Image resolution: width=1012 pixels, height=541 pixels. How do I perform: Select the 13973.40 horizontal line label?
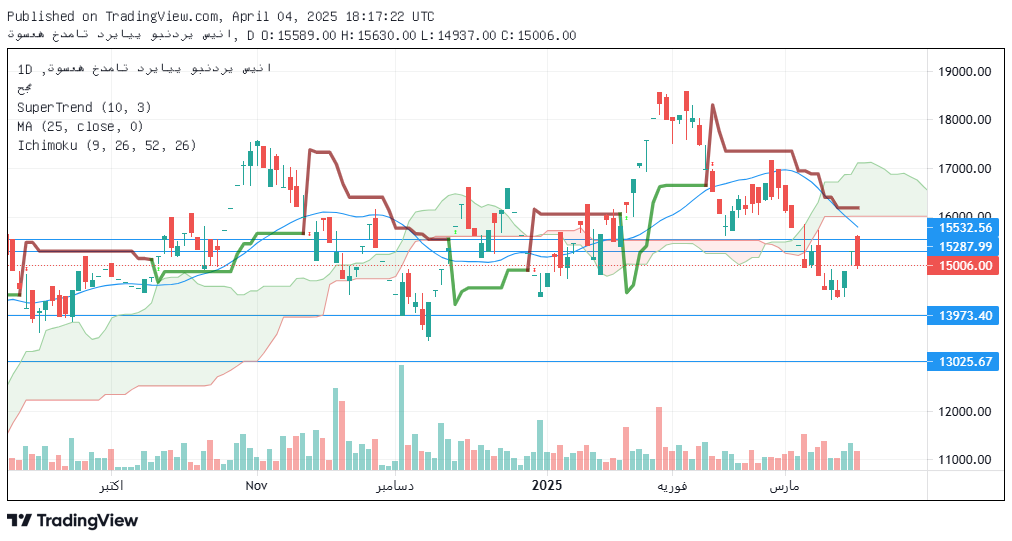point(963,316)
